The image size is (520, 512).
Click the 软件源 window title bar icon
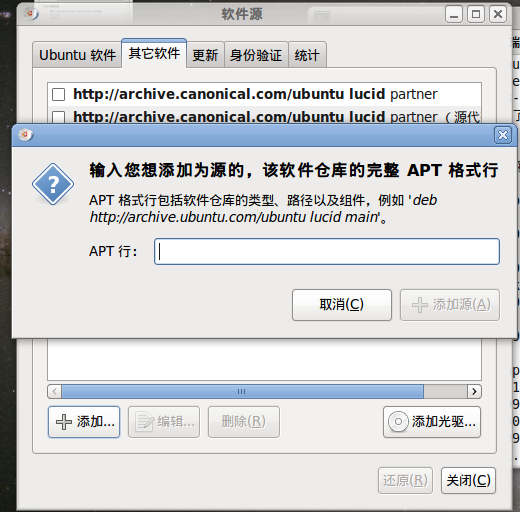(31, 14)
